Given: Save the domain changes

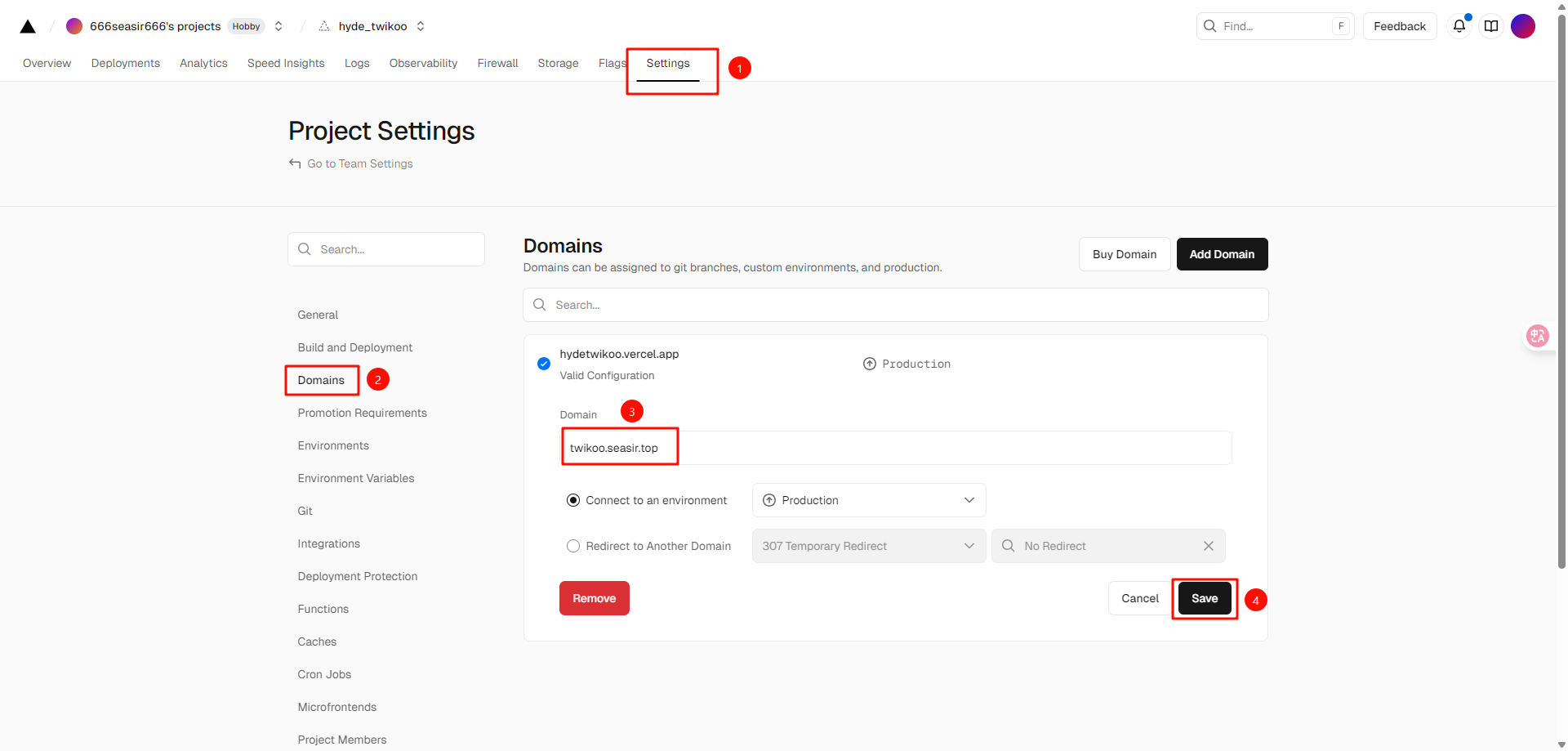Looking at the screenshot, I should (x=1205, y=598).
